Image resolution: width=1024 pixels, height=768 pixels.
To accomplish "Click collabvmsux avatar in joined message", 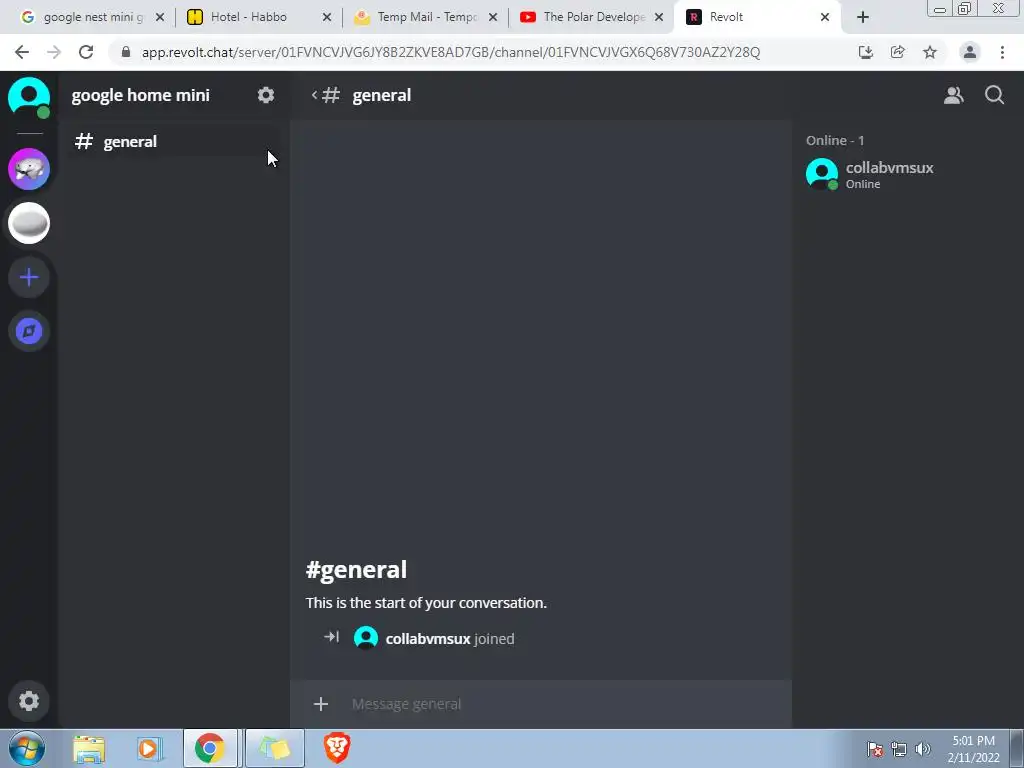I will [x=366, y=637].
